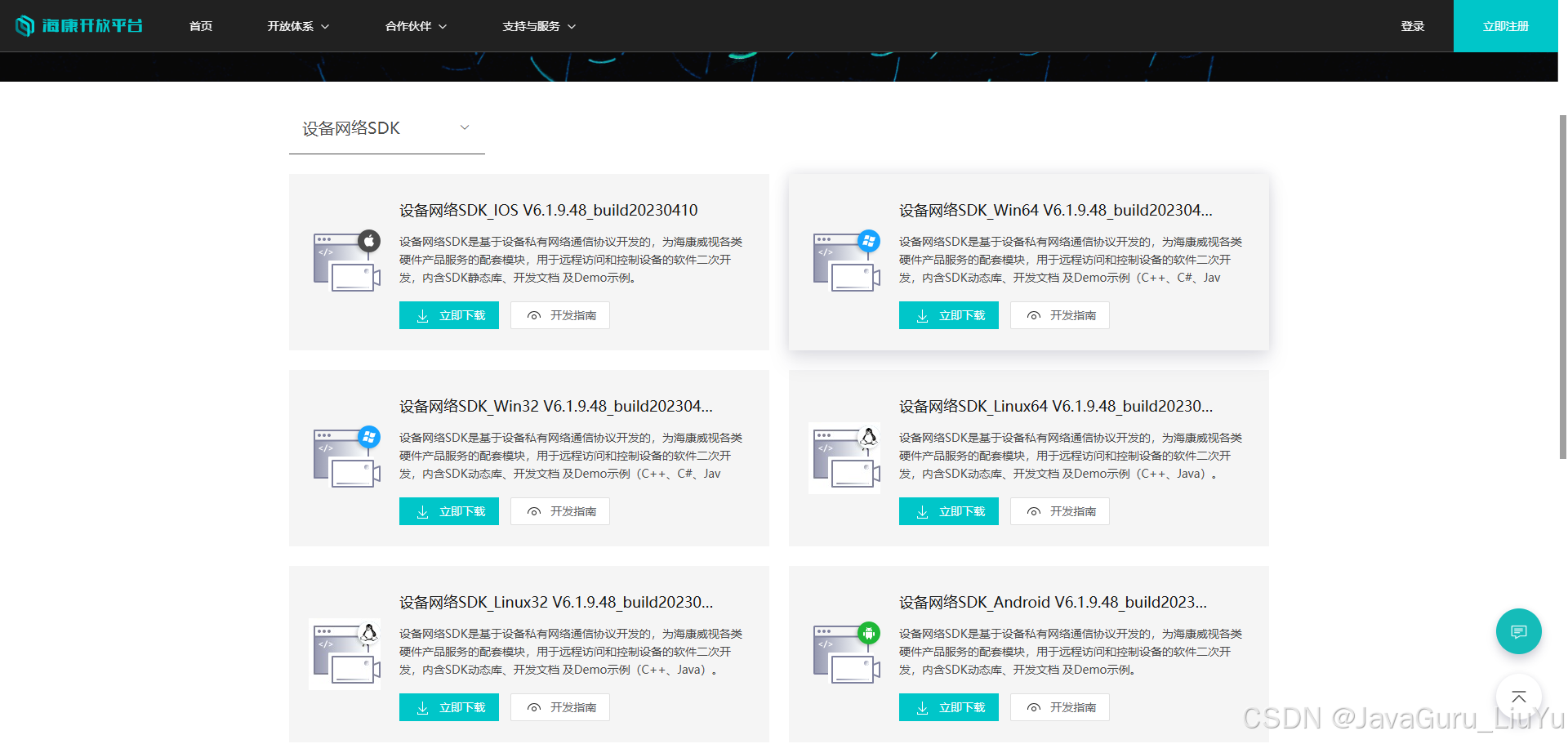Viewport: 1568px width, 744px height.
Task: Click the chevron icon beside 开放体系
Action: pos(325,27)
